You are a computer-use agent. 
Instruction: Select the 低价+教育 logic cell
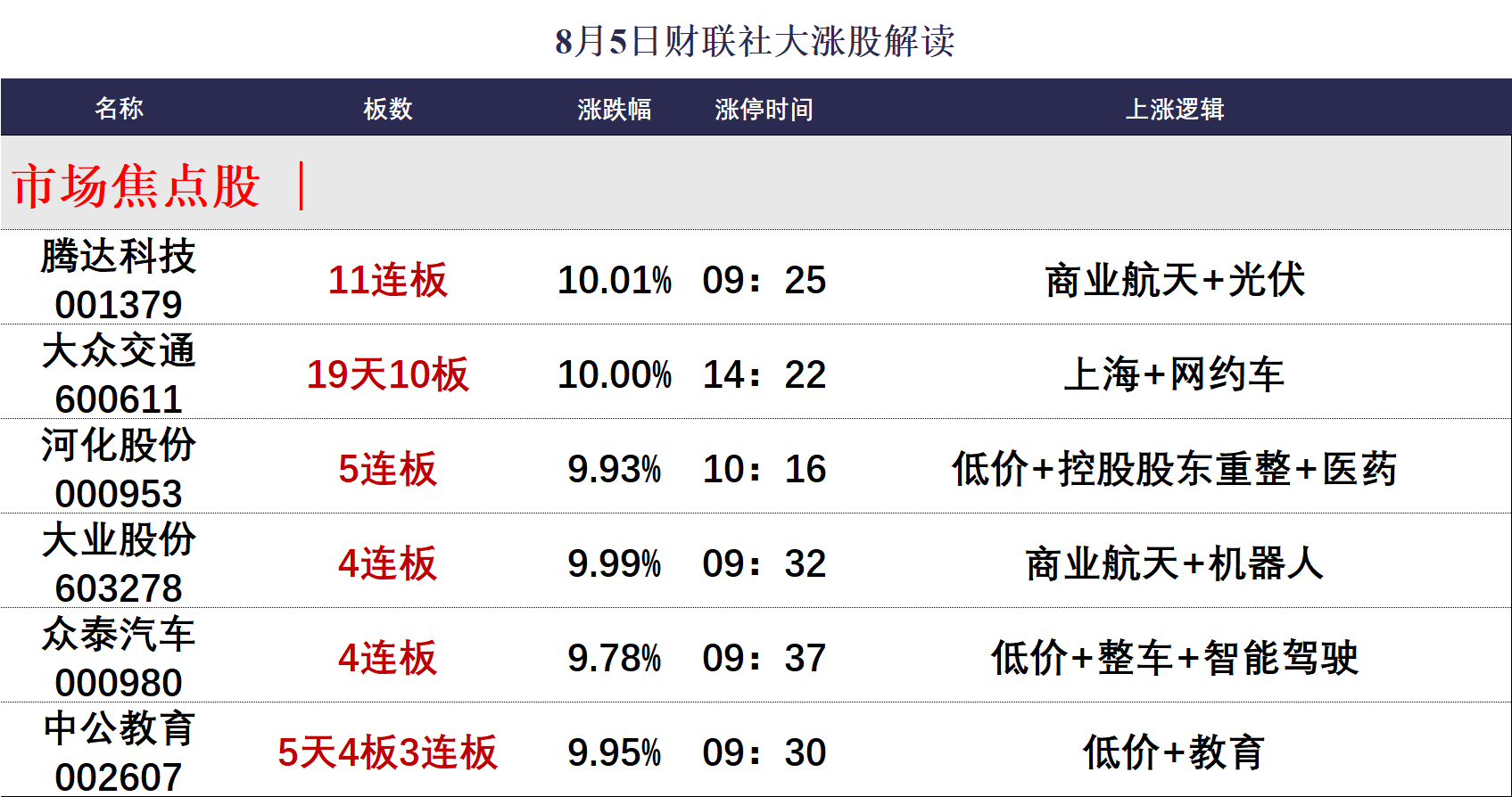(x=1175, y=752)
